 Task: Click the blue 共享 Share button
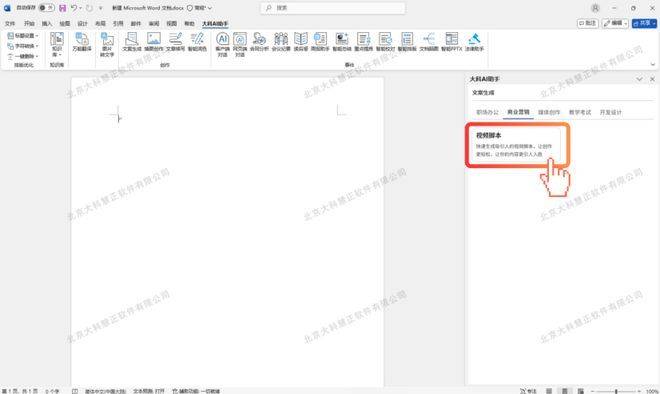point(644,23)
